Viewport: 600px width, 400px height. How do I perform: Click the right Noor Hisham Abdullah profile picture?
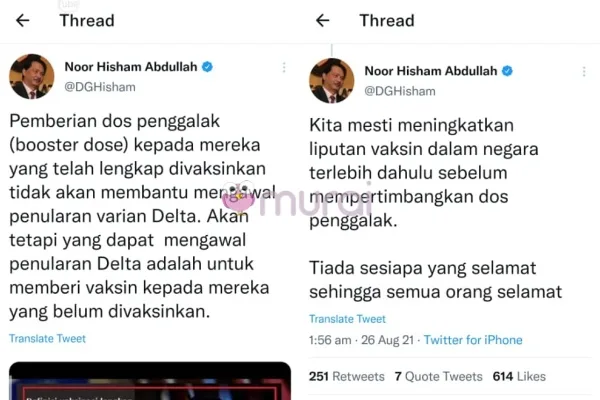click(332, 81)
